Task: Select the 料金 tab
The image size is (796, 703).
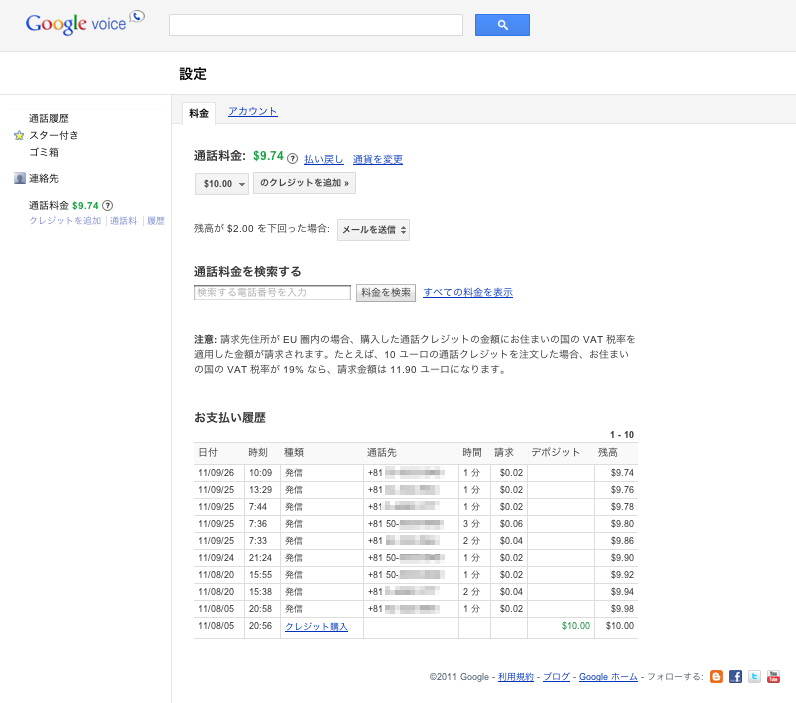Action: point(199,113)
